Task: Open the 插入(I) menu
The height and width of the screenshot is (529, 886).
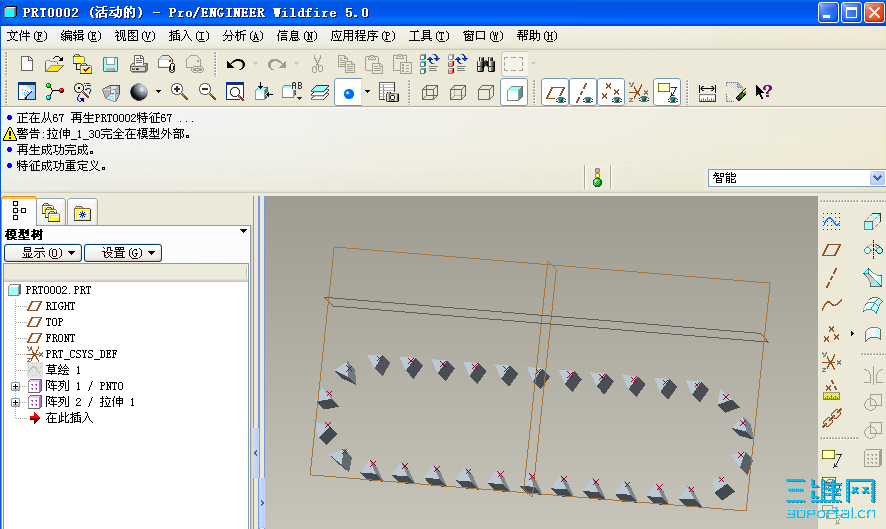Action: pyautogui.click(x=189, y=36)
